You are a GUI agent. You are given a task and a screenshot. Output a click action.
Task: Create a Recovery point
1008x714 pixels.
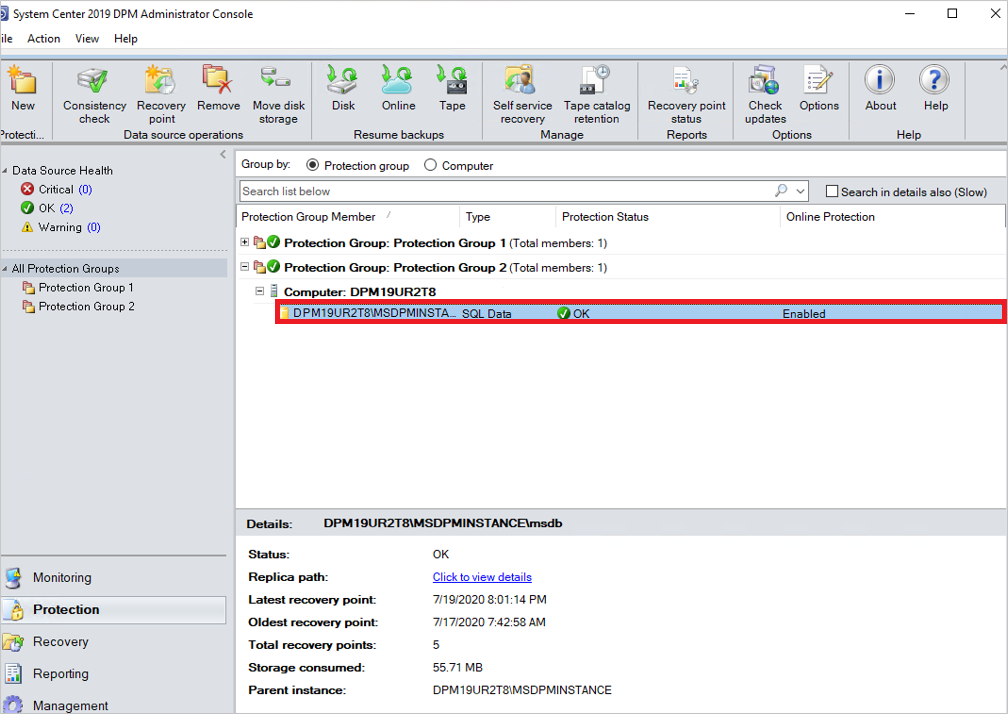(160, 90)
